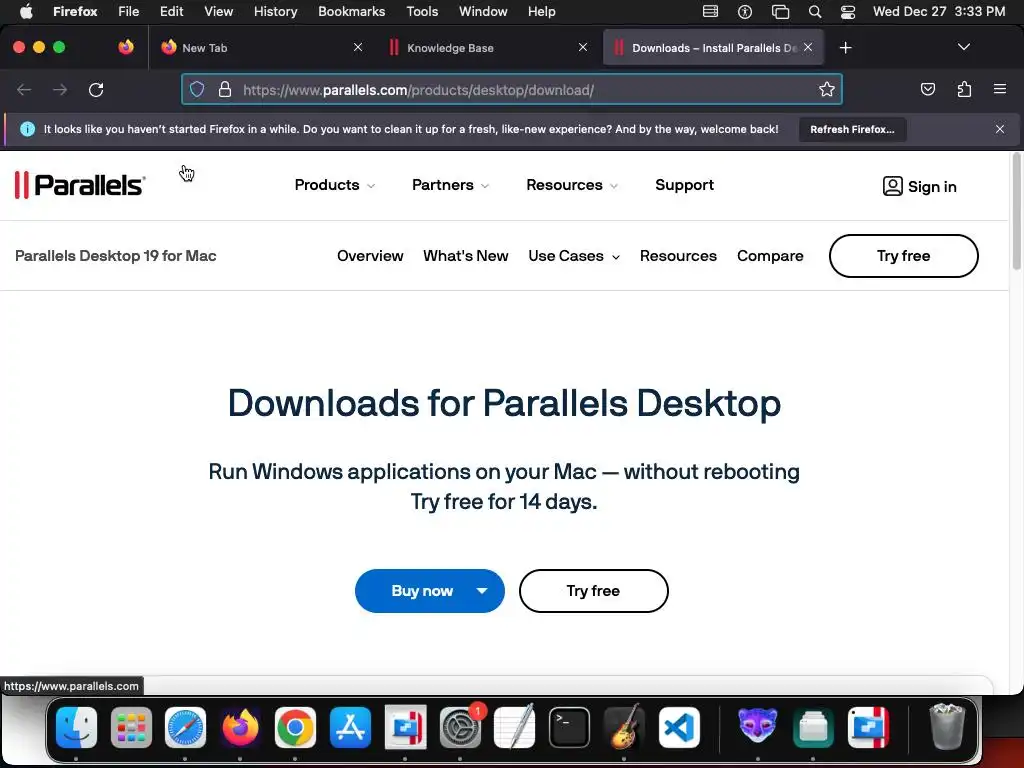
Task: Open the Compare link
Action: click(x=770, y=256)
